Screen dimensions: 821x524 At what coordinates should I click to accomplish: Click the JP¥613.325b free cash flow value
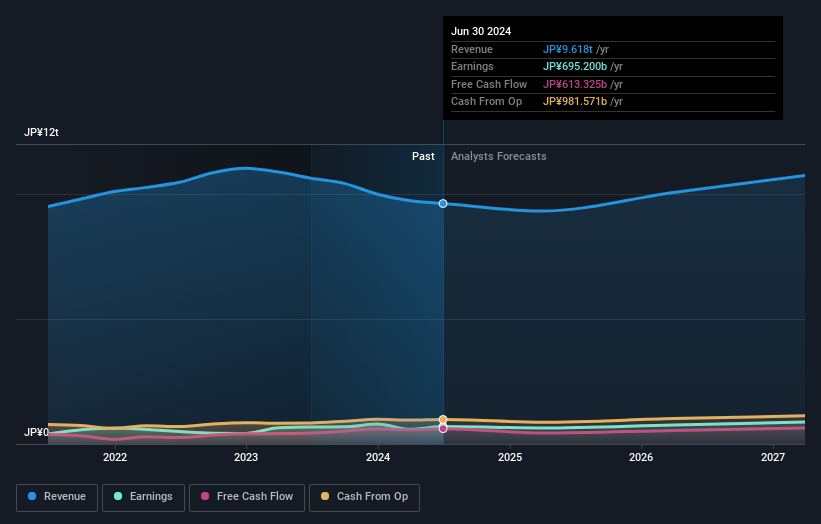point(575,84)
